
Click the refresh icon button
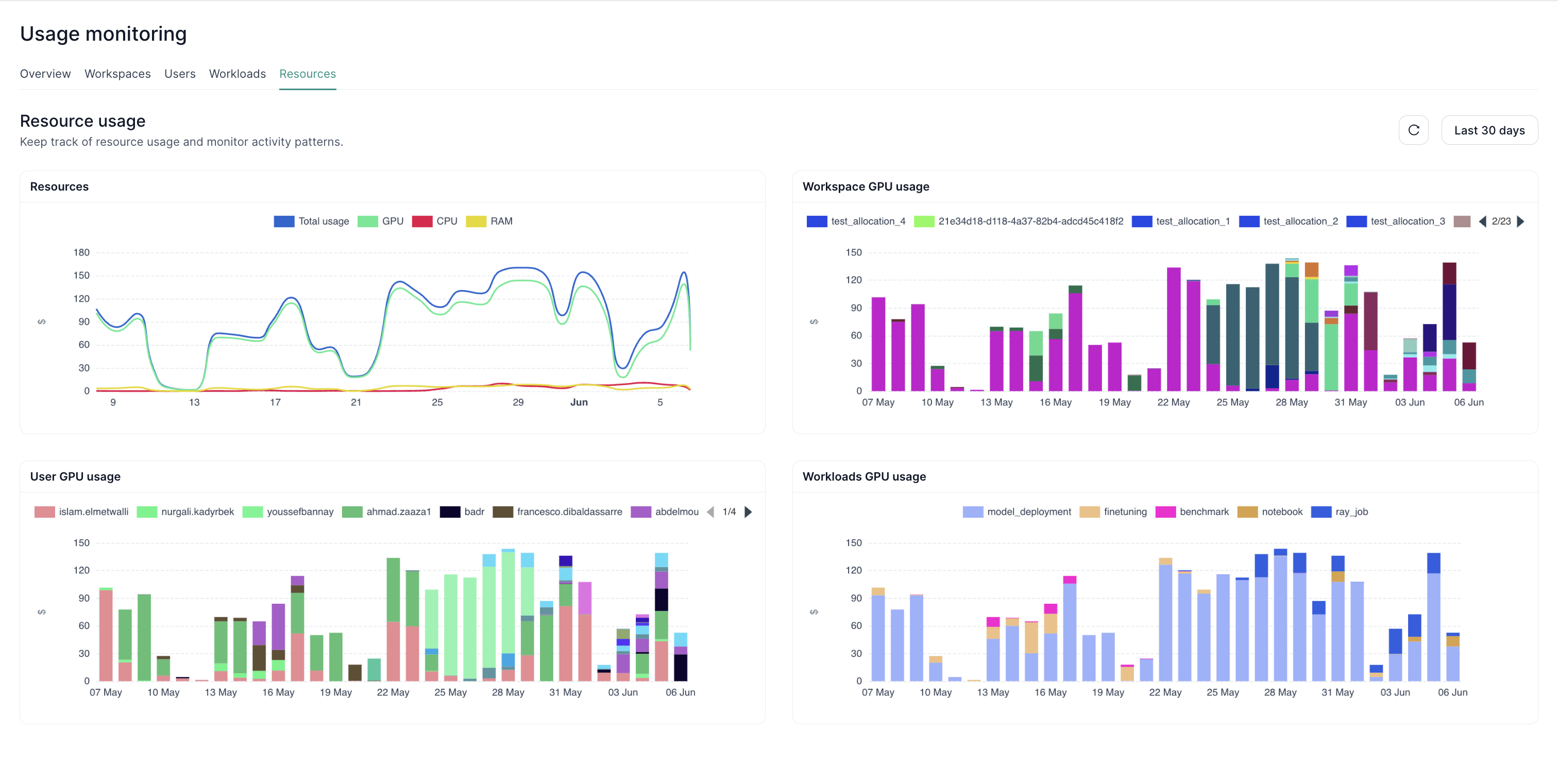pos(1413,130)
